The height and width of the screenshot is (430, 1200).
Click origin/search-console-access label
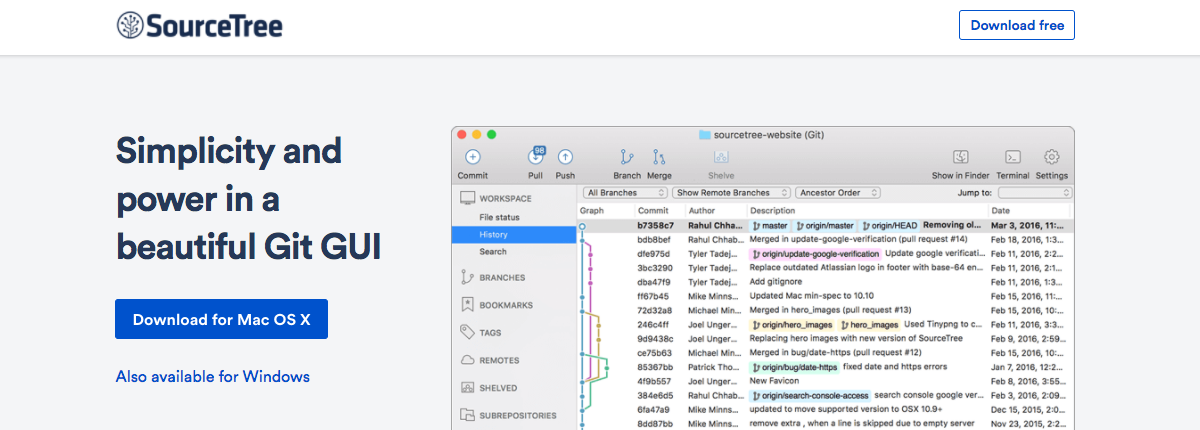pyautogui.click(x=810, y=395)
